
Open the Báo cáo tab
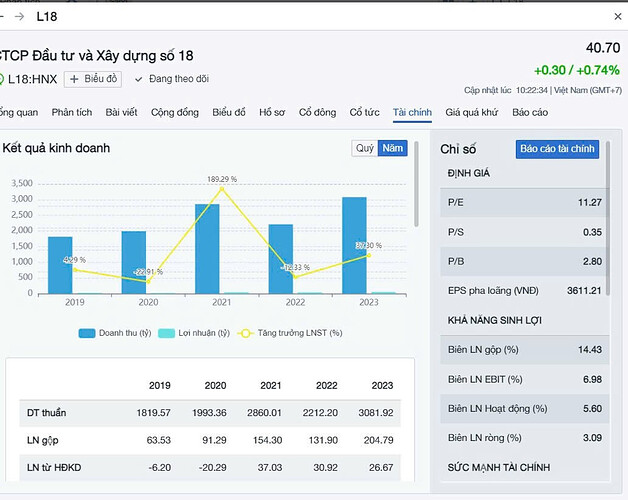coord(530,113)
